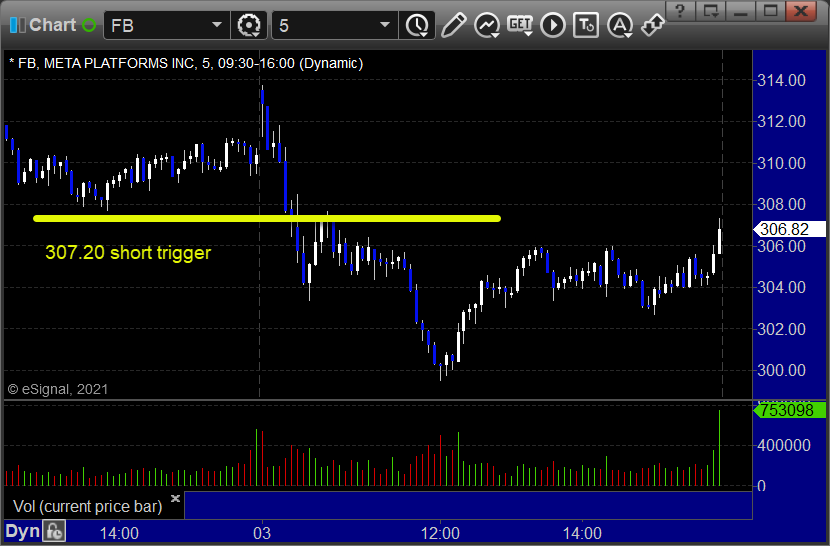Image resolution: width=830 pixels, height=546 pixels.
Task: Click the 306.00 price axis label
Action: click(781, 246)
